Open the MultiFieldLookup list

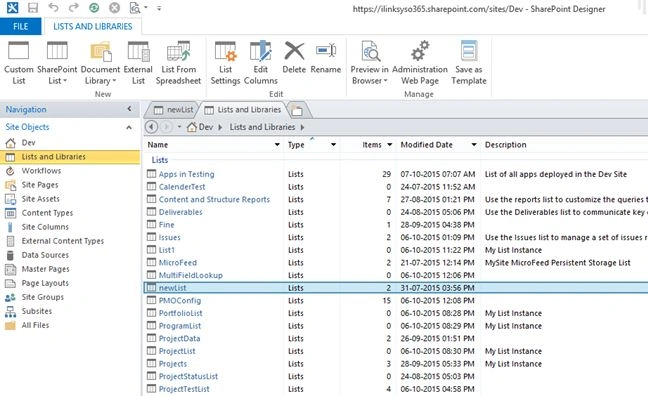pos(191,275)
